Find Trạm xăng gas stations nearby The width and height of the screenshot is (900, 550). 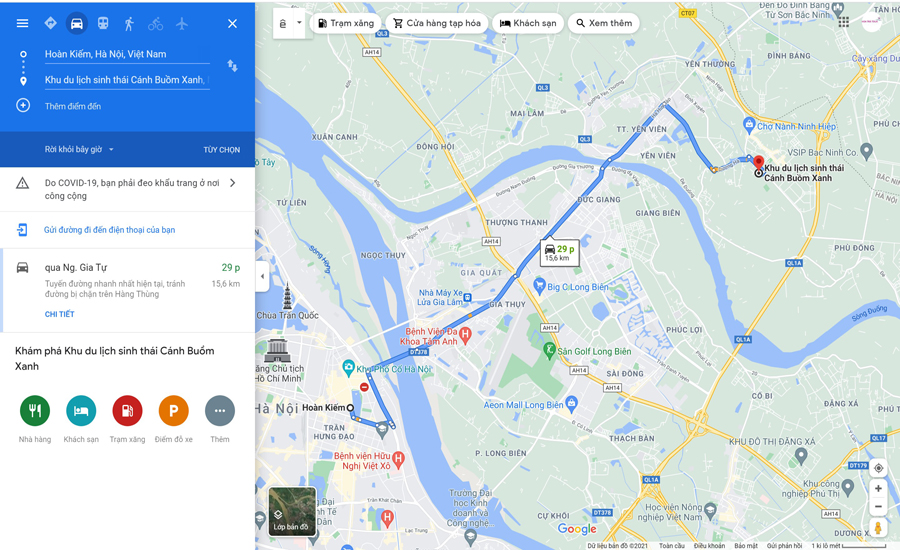coord(127,410)
